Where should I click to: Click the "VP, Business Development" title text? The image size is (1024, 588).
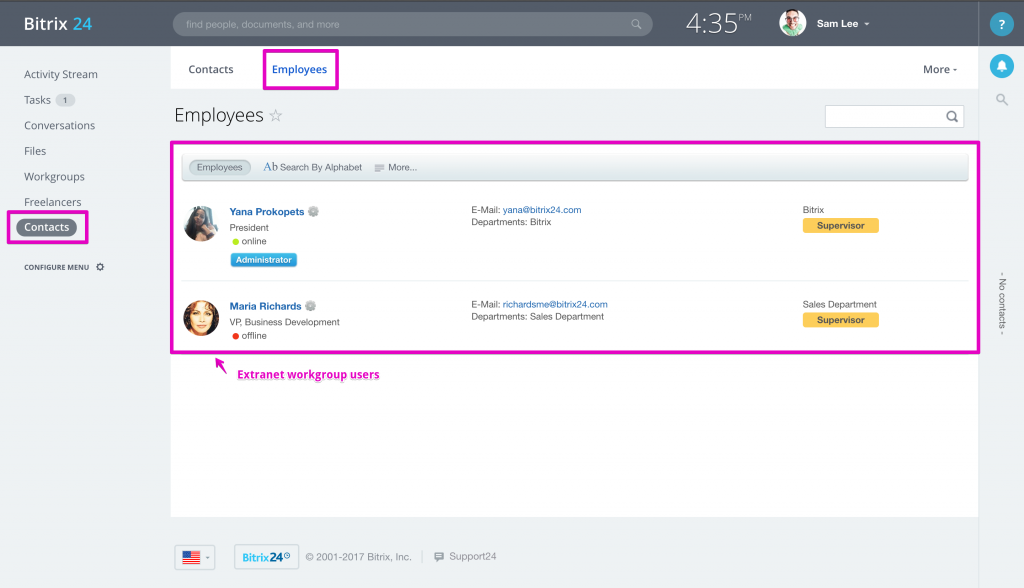click(284, 322)
